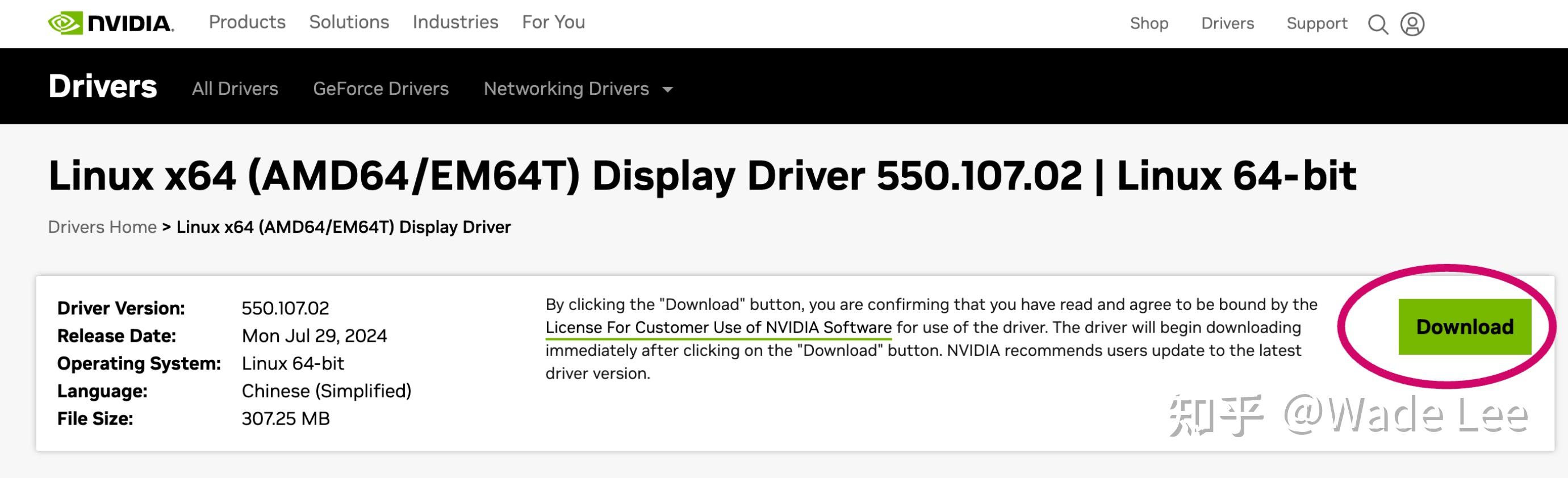Open the Networking Drivers menu
1568x478 pixels.
566,89
